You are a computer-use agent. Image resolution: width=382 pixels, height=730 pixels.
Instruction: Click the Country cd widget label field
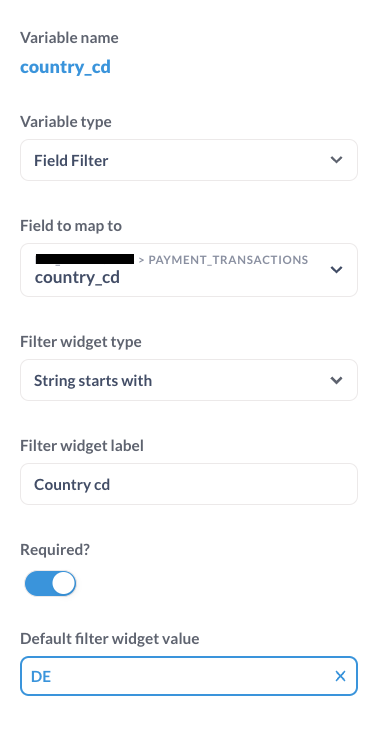[x=188, y=484]
